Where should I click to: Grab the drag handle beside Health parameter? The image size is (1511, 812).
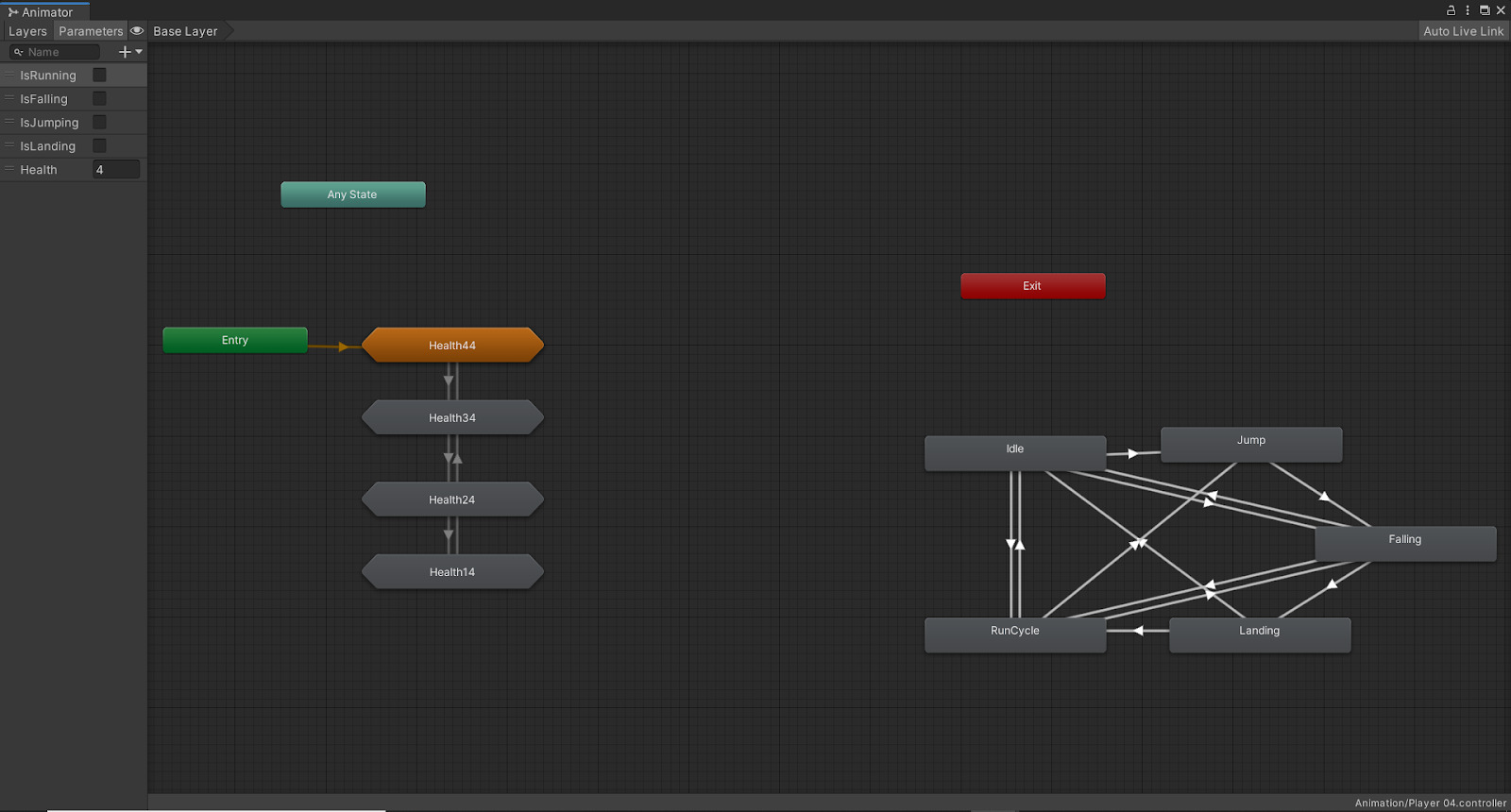9,169
